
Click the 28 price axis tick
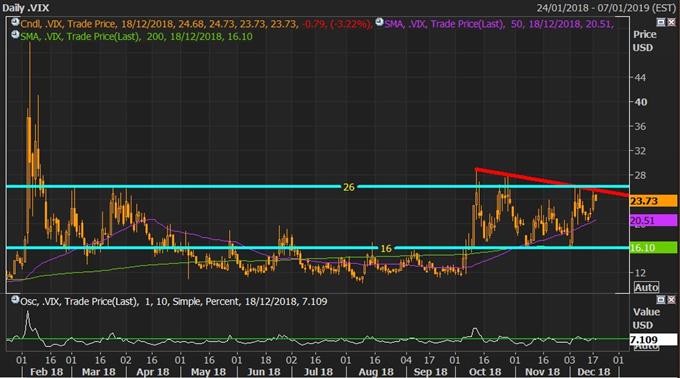coord(640,175)
